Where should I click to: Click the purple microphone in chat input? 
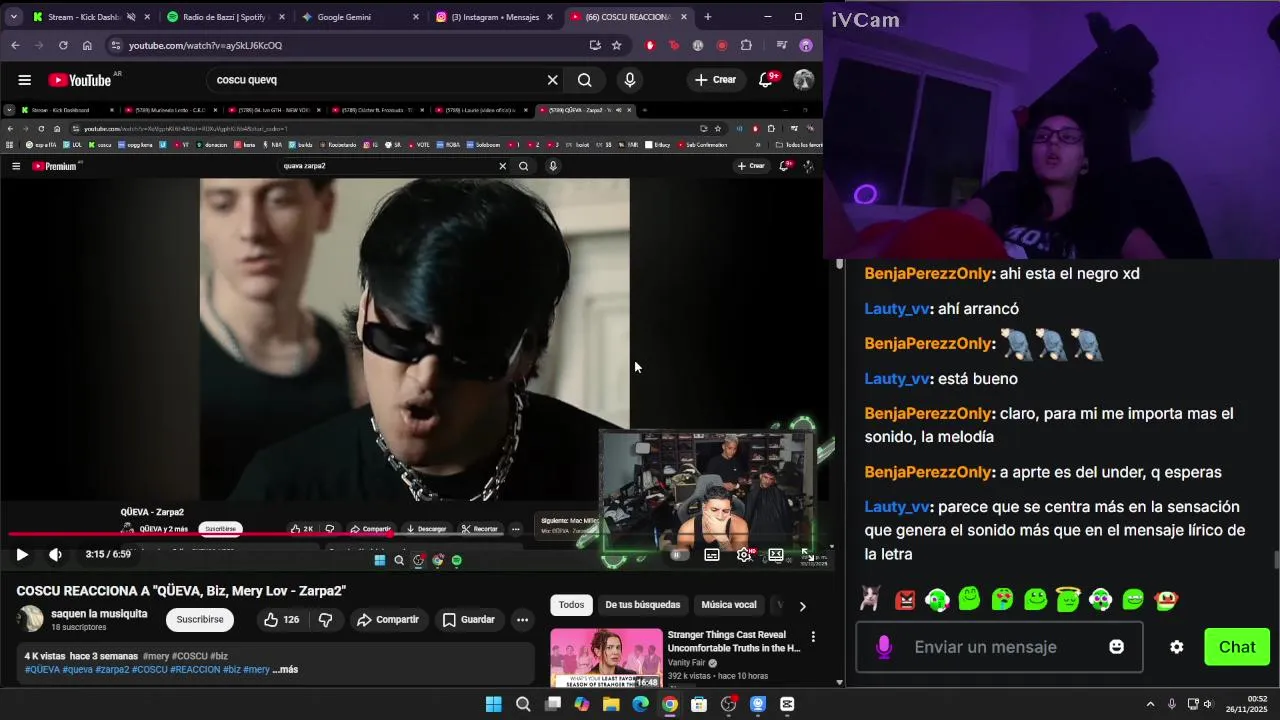tap(884, 647)
